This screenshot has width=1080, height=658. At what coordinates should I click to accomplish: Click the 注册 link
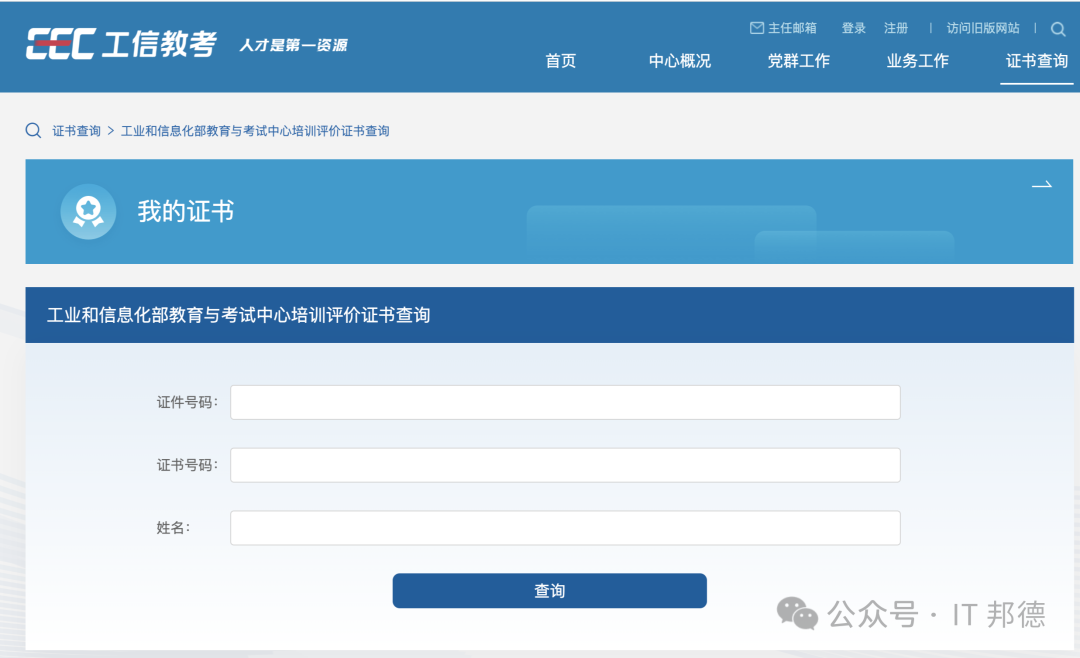point(896,28)
